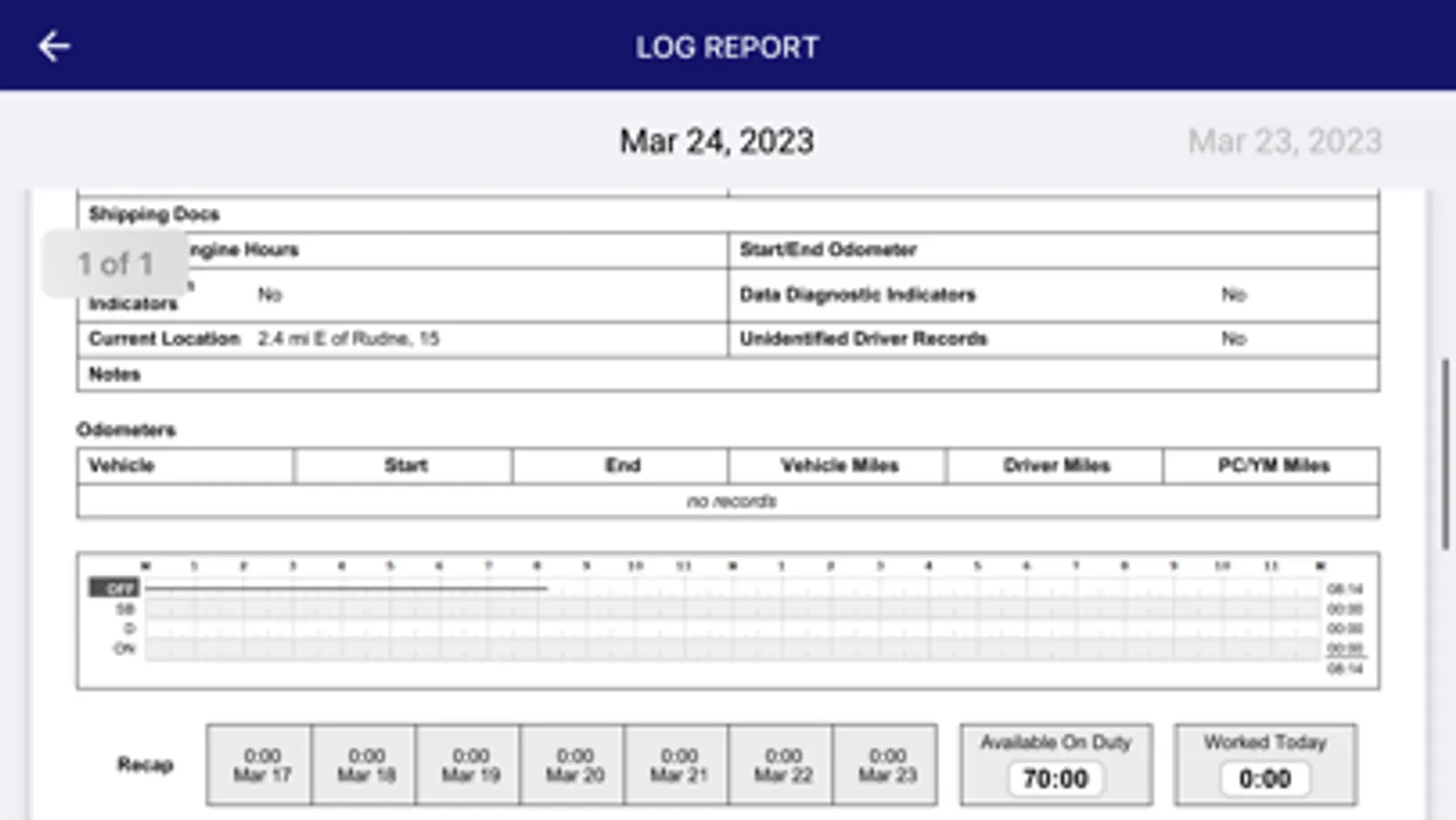The image size is (1456, 820).
Task: Click the Mar 21 recap cell
Action: (677, 765)
